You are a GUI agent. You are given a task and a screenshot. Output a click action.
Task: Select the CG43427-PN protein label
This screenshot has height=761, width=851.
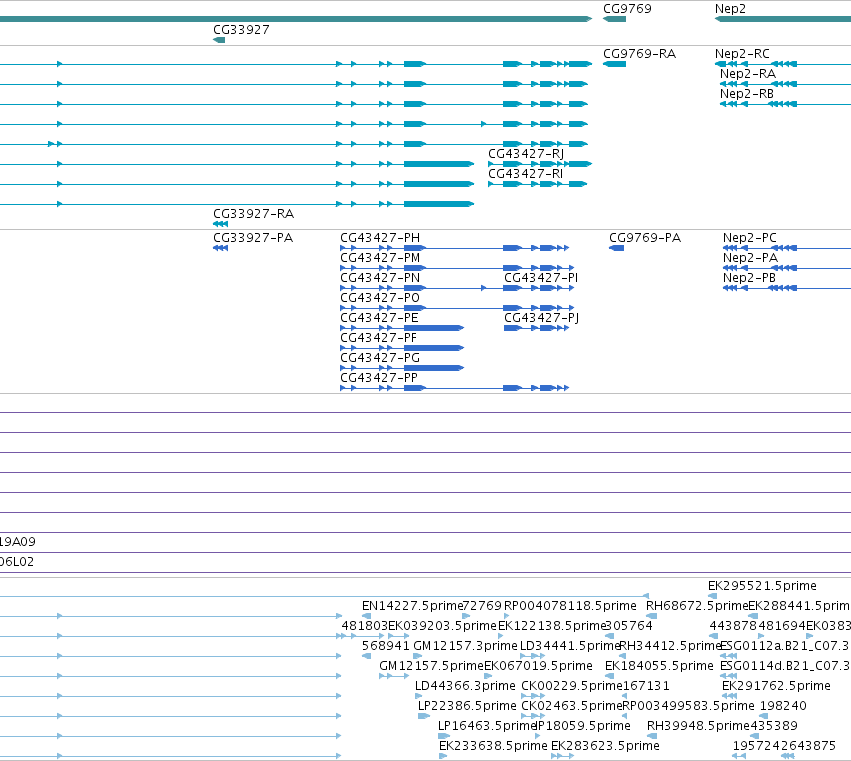tap(380, 278)
